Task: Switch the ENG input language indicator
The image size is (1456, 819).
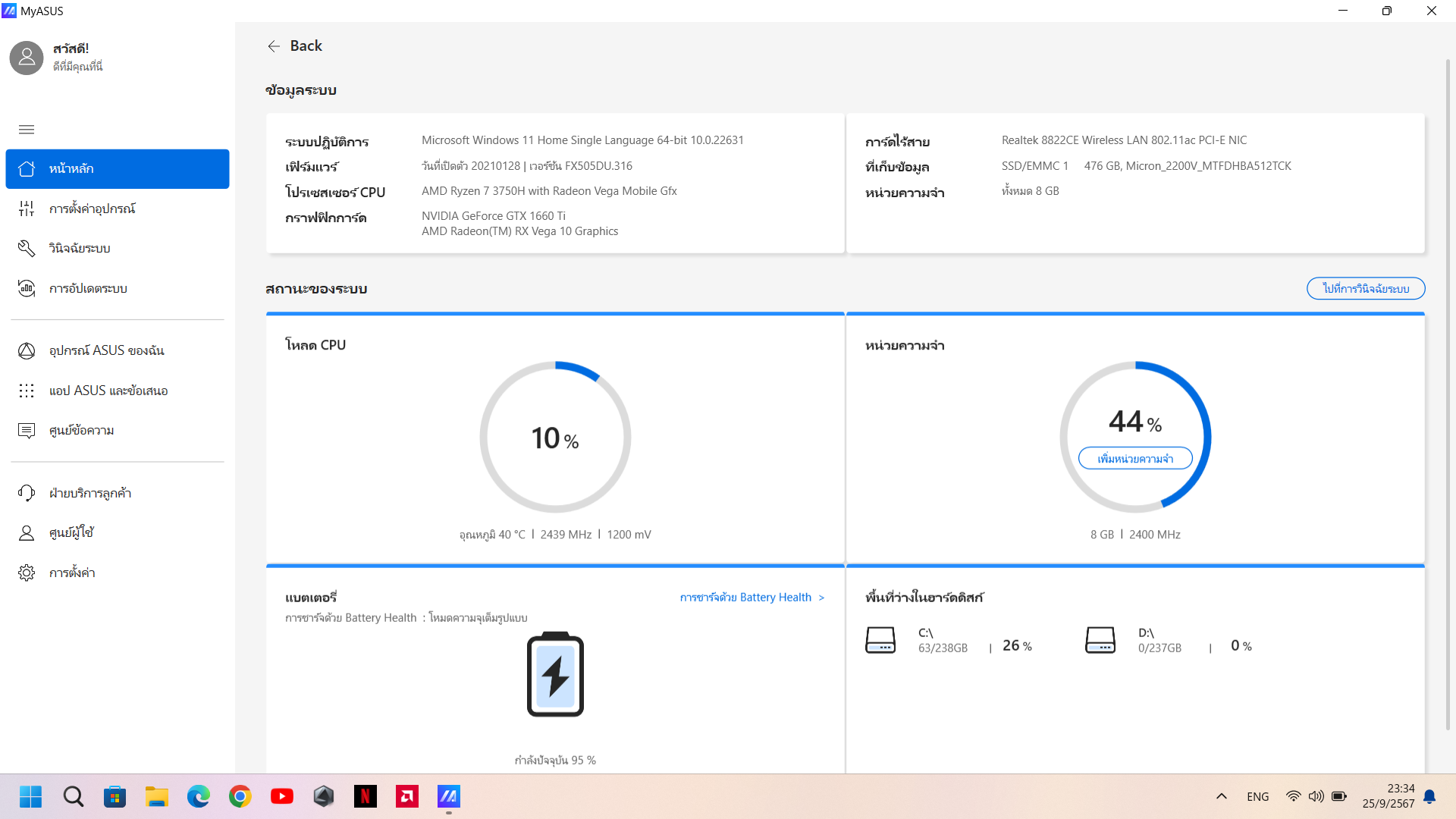Action: [x=1257, y=796]
